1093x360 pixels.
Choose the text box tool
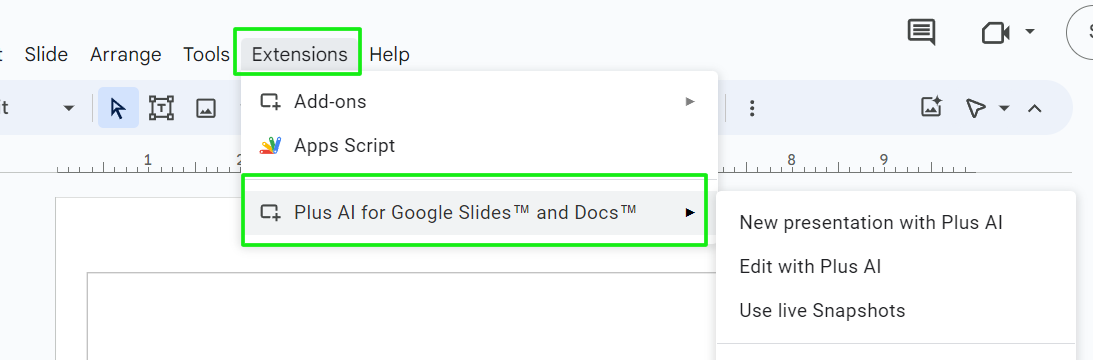tap(161, 108)
